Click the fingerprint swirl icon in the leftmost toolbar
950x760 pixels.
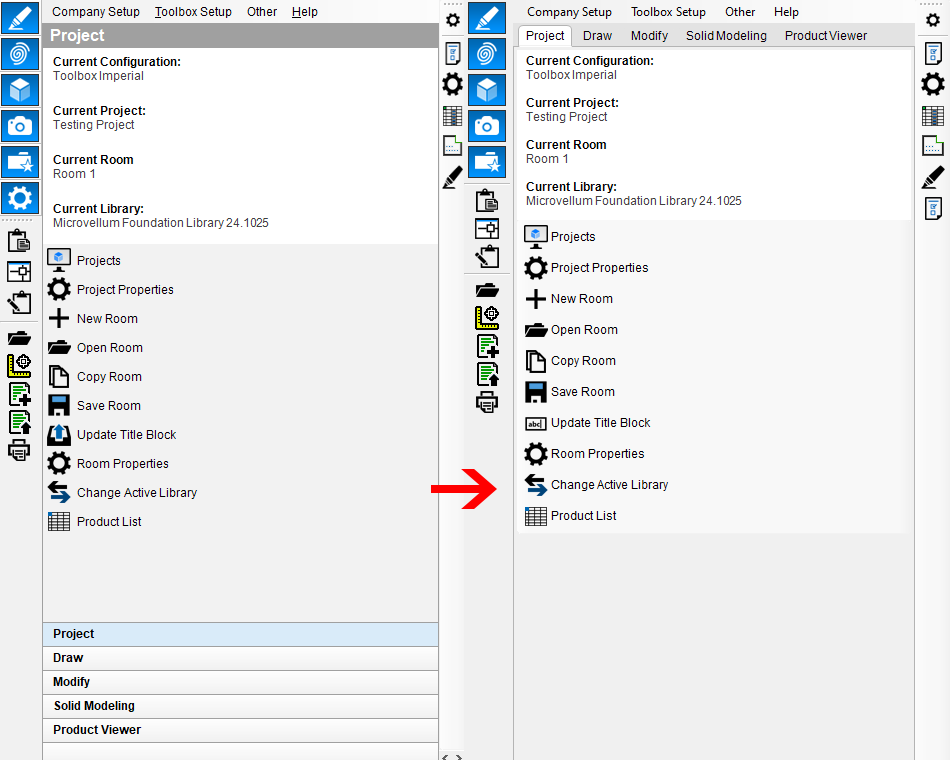[x=19, y=53]
